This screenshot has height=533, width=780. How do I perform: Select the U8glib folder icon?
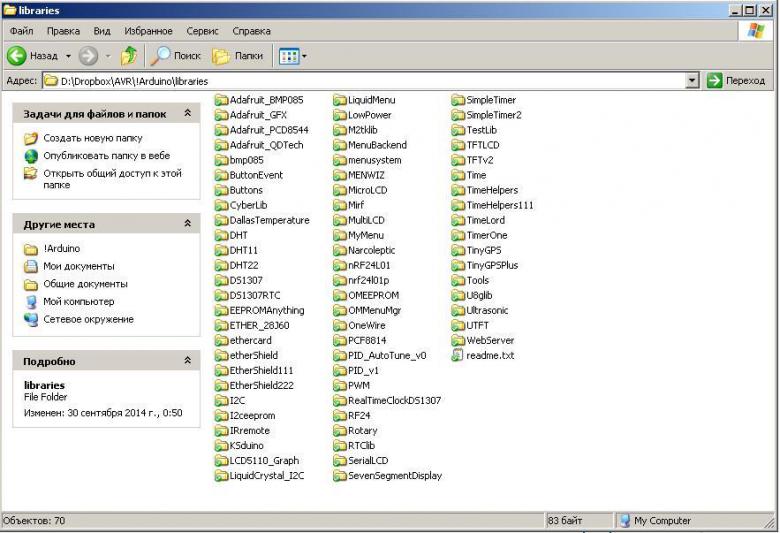tap(458, 296)
